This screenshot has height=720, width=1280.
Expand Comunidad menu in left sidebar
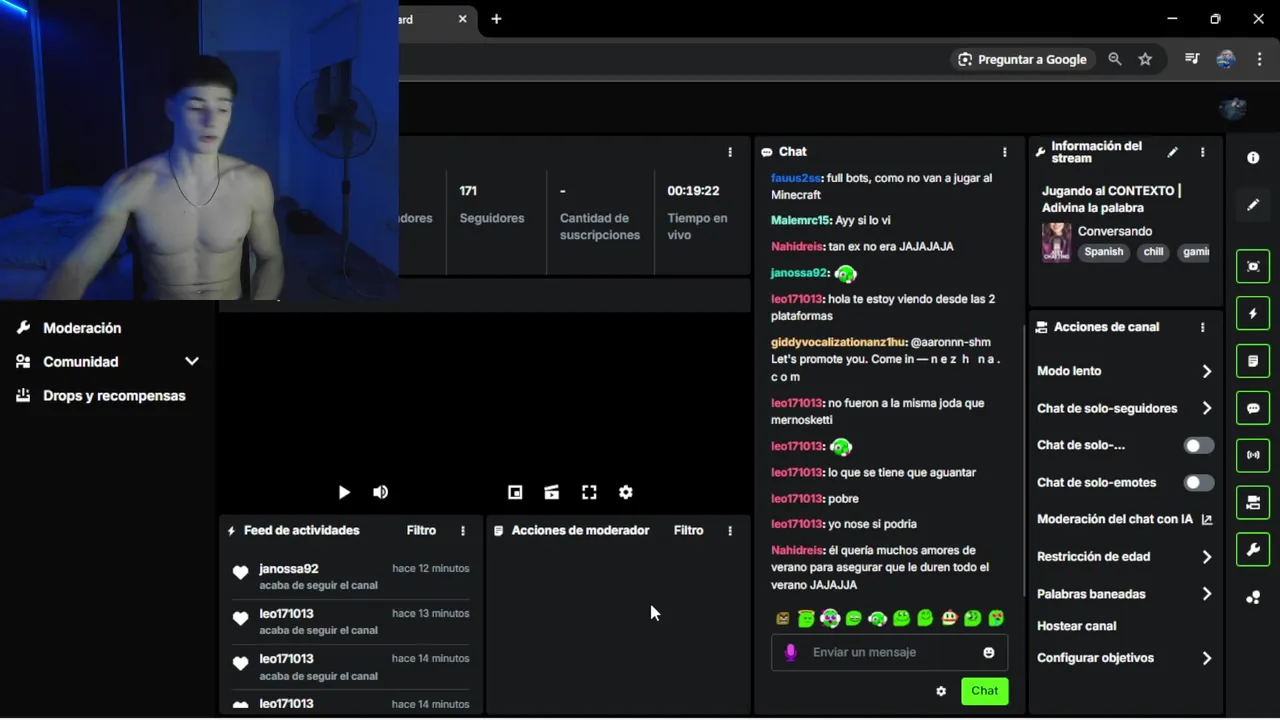click(x=191, y=362)
